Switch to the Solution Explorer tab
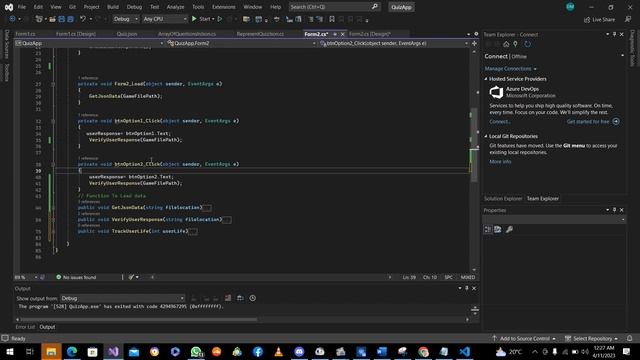 tap(503, 198)
